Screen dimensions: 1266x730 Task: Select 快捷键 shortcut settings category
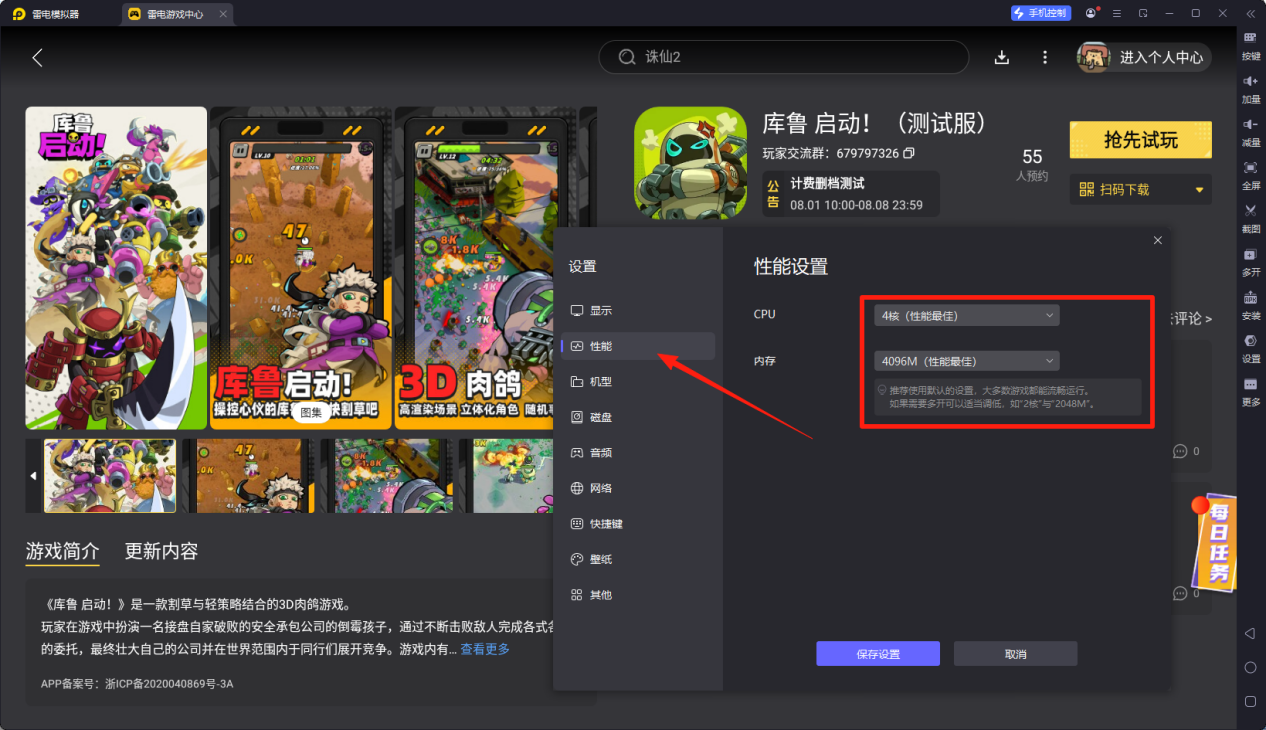tap(638, 523)
